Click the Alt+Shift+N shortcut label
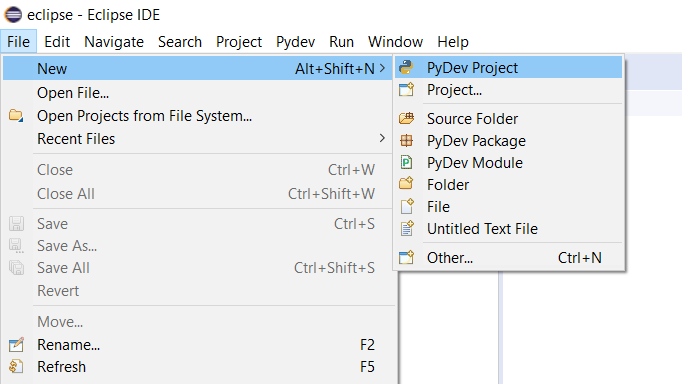 coord(334,68)
